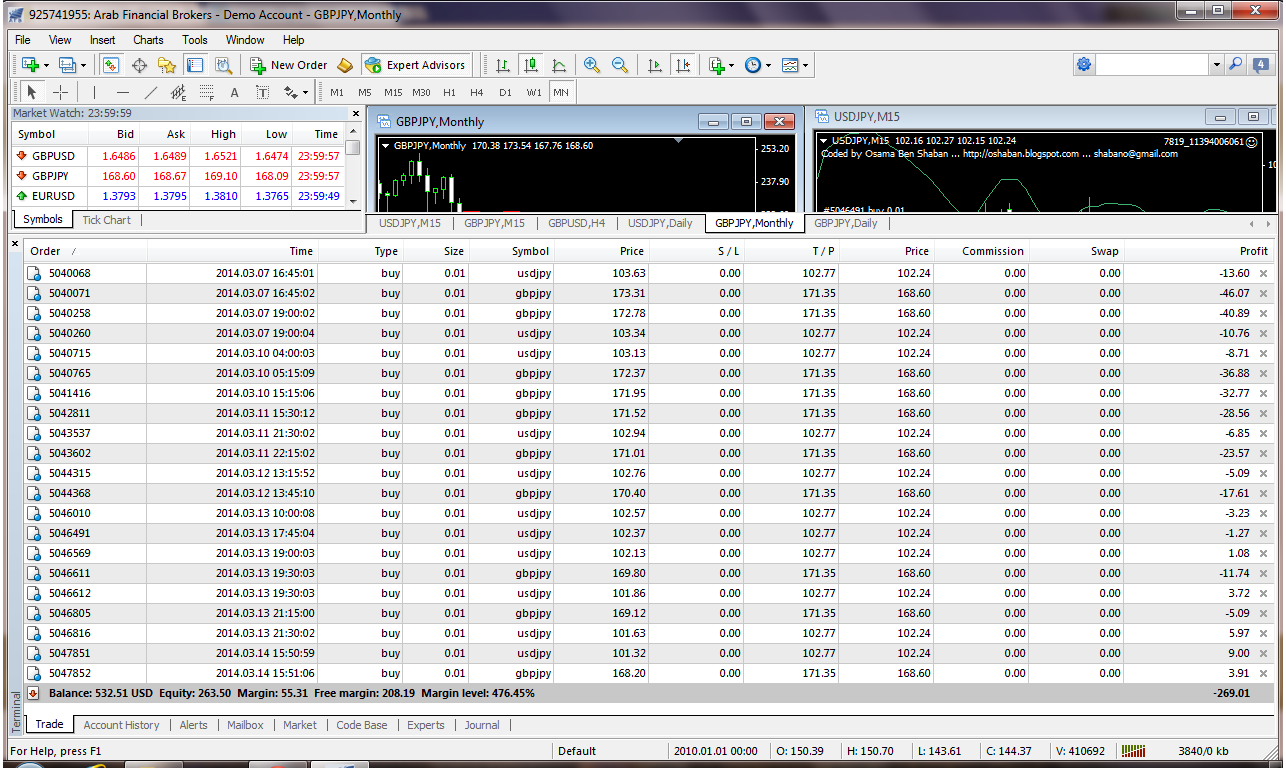Open the Periods clock icon
The image size is (1286, 768).
click(753, 65)
